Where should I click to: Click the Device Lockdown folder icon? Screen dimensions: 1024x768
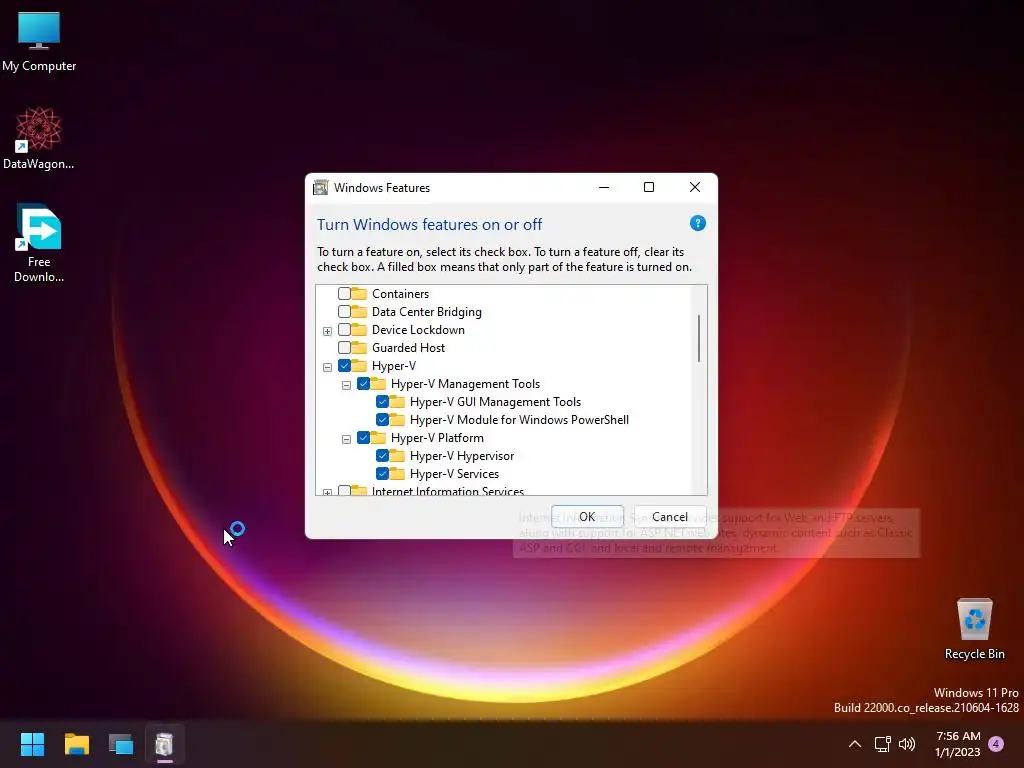click(359, 329)
